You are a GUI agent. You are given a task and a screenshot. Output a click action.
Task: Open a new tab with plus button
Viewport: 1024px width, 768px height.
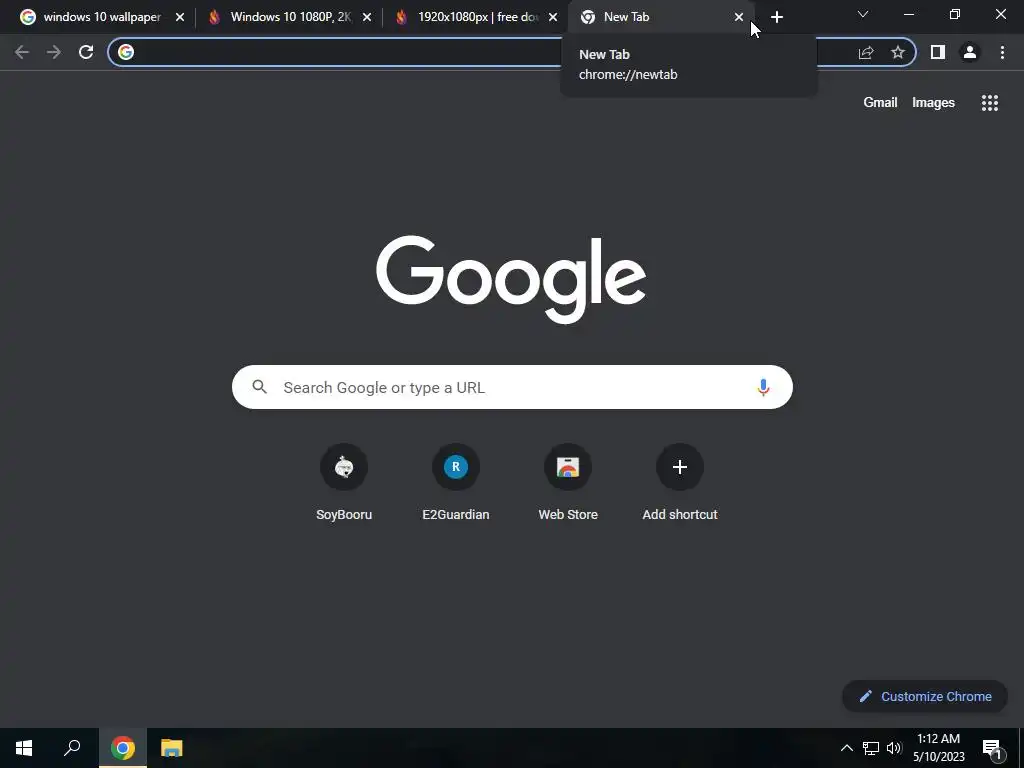pyautogui.click(x=776, y=17)
